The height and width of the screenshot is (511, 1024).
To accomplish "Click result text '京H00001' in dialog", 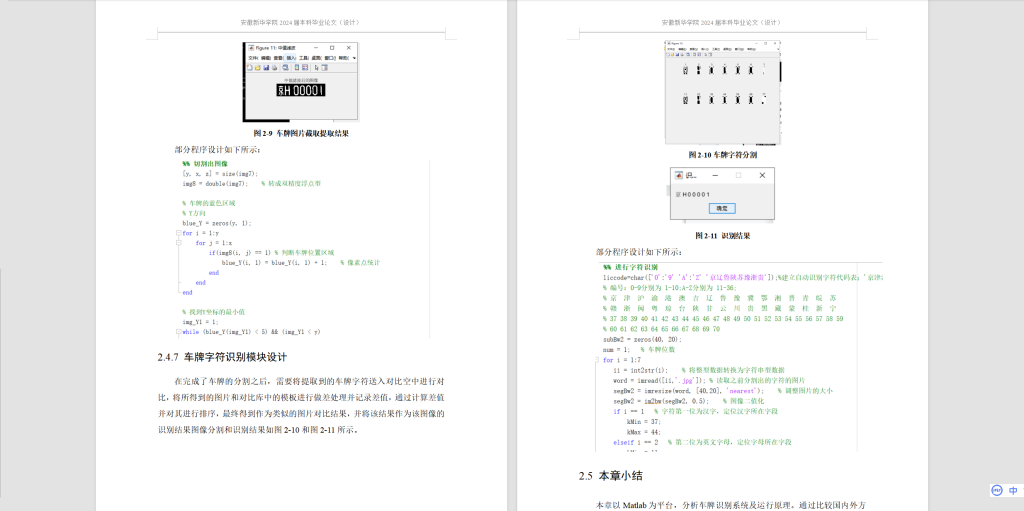I will click(x=693, y=194).
